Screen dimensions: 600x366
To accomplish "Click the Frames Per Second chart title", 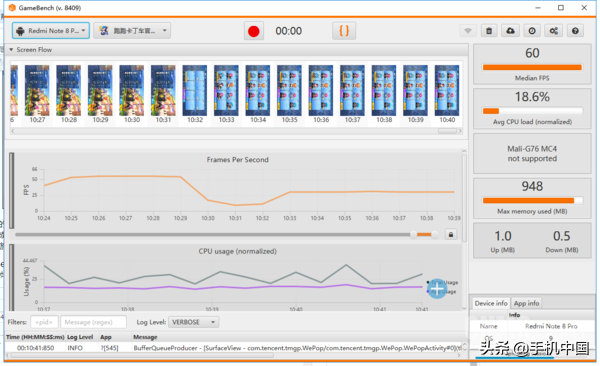I will point(237,160).
